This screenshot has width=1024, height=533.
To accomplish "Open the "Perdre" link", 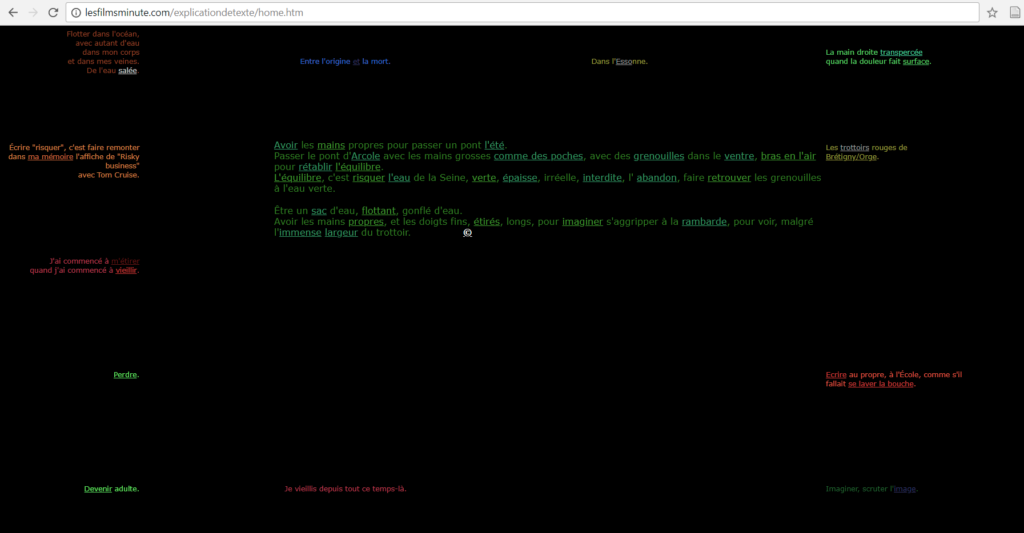I will 124,375.
